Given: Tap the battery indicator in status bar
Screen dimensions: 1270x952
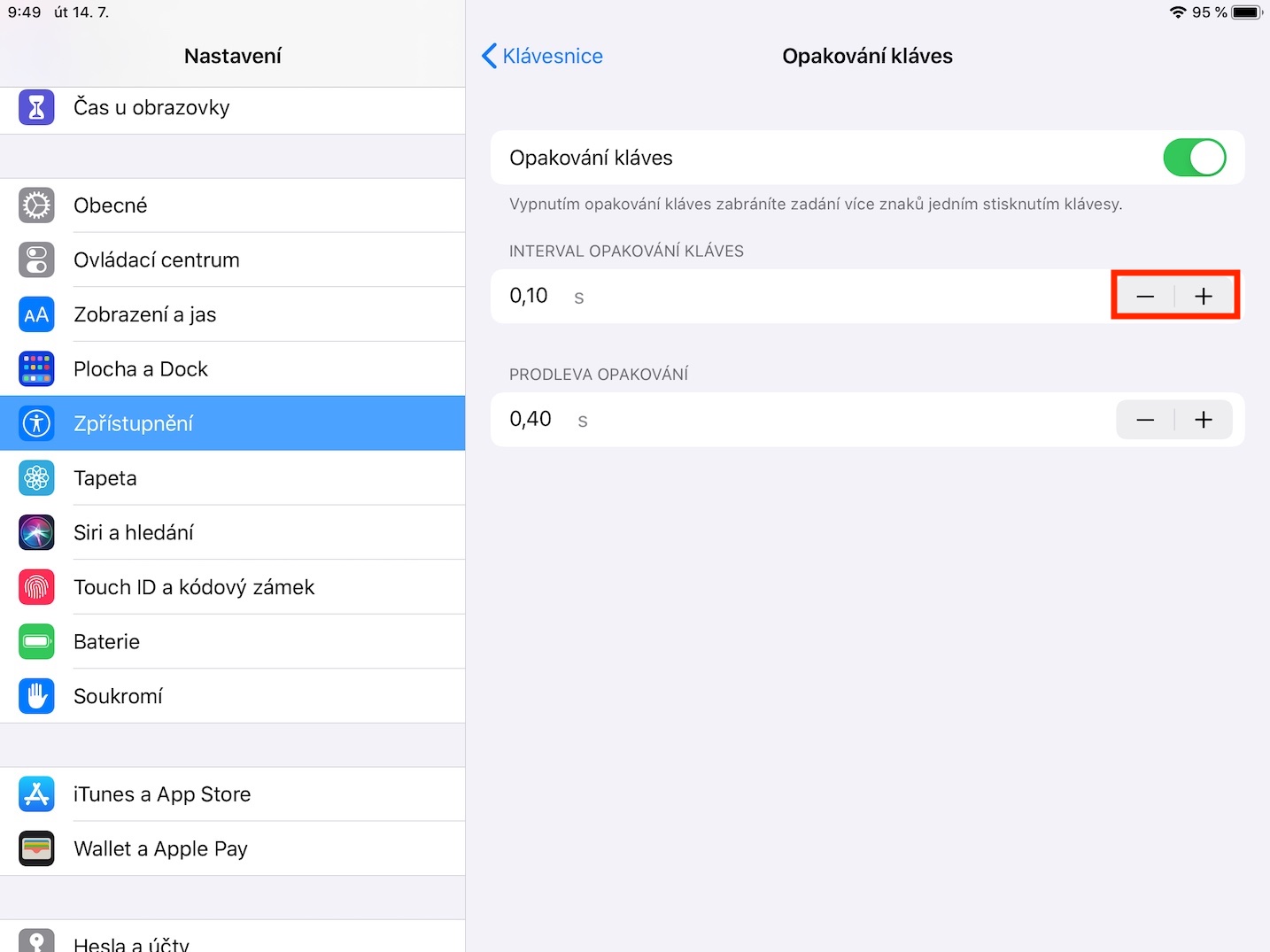Looking at the screenshot, I should (x=1246, y=12).
